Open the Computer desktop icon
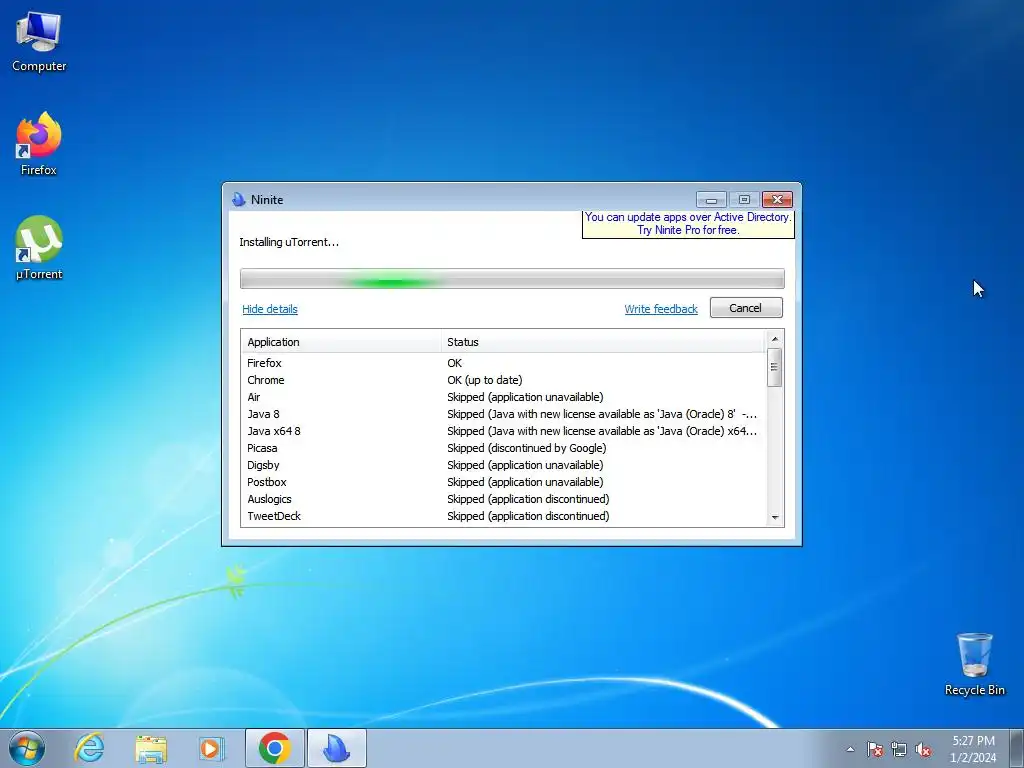 tap(39, 42)
